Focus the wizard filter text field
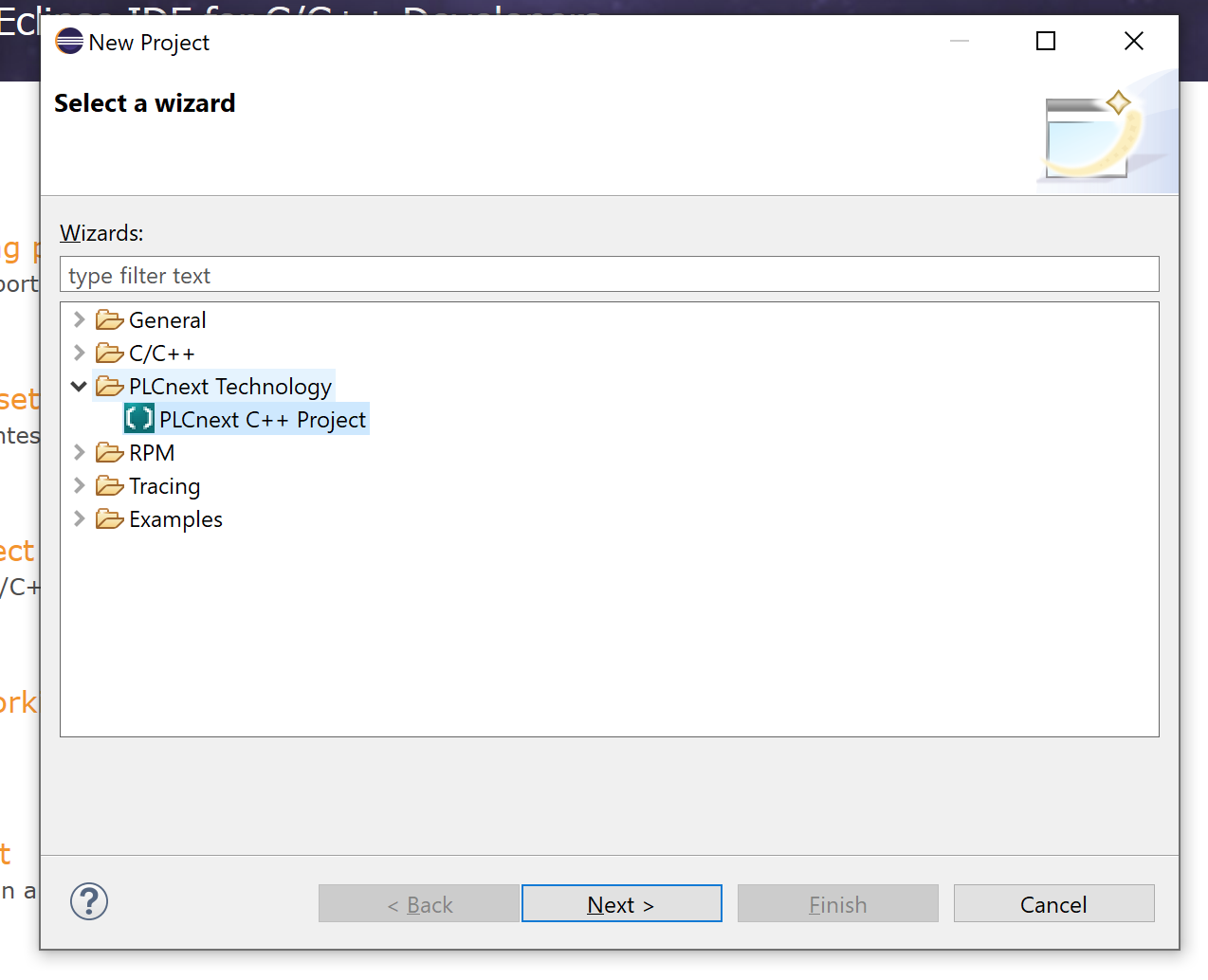The width and height of the screenshot is (1208, 980). coord(610,275)
